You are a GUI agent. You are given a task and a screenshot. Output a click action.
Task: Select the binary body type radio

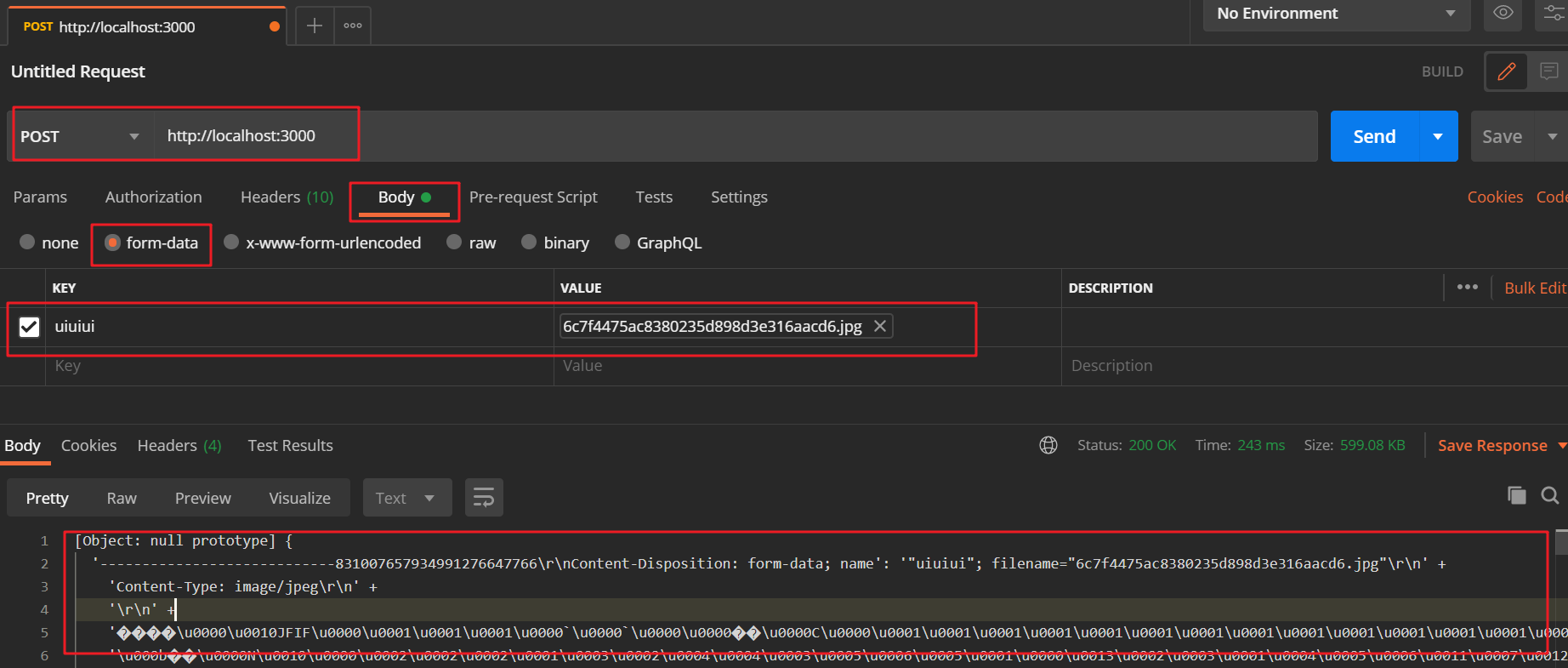coord(529,243)
